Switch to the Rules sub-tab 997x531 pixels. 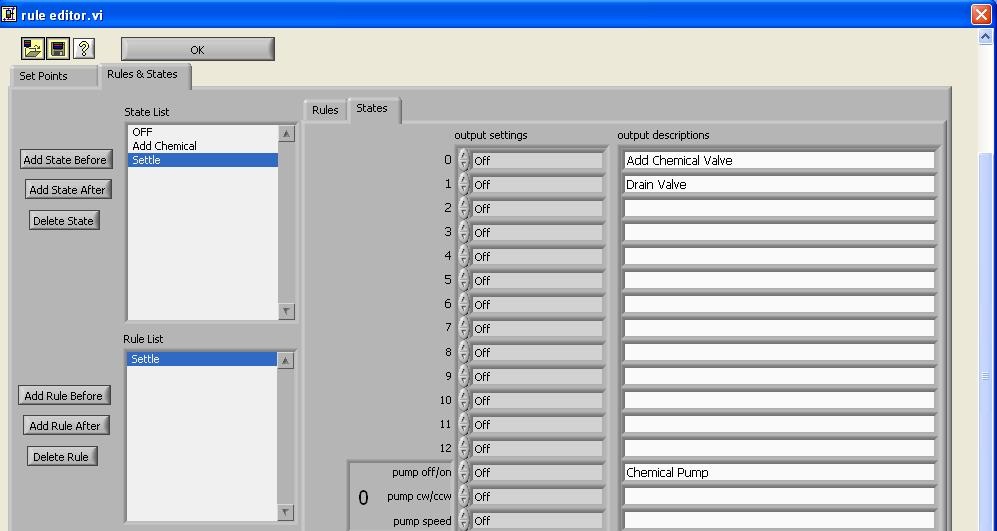point(325,110)
